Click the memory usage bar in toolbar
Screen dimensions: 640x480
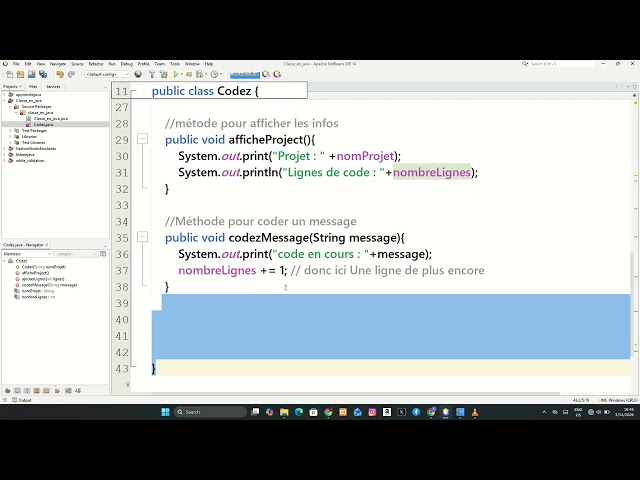(x=245, y=74)
